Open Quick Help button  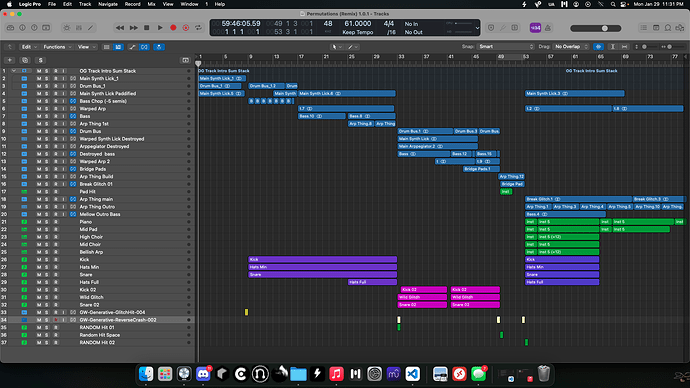[34, 28]
